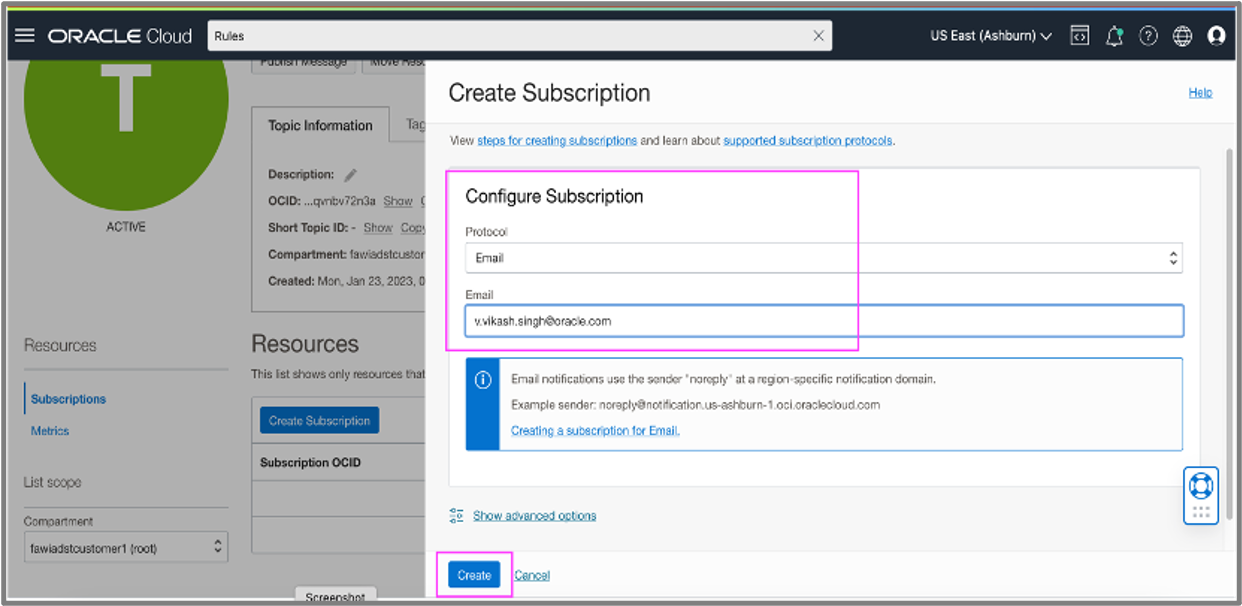Edit the topic Description with the pencil icon
Image resolution: width=1242 pixels, height=606 pixels.
pos(348,174)
